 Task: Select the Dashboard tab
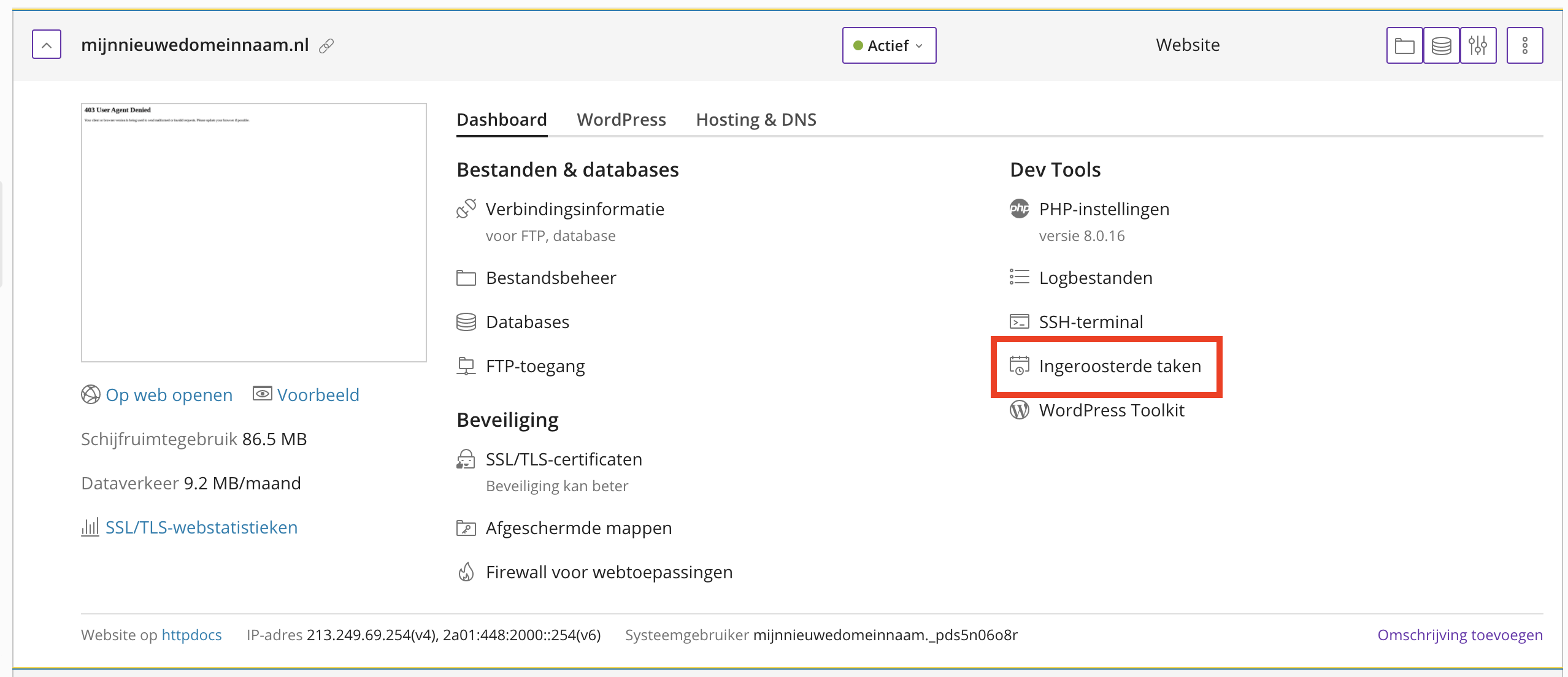pyautogui.click(x=501, y=120)
